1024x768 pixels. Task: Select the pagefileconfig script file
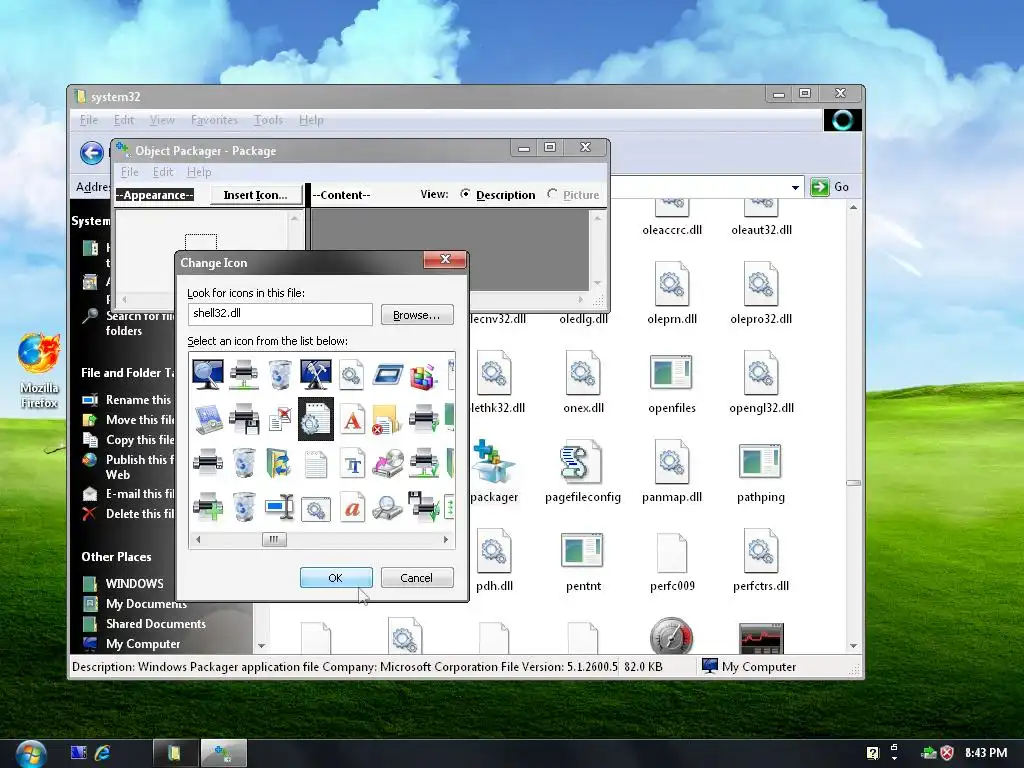pyautogui.click(x=583, y=472)
